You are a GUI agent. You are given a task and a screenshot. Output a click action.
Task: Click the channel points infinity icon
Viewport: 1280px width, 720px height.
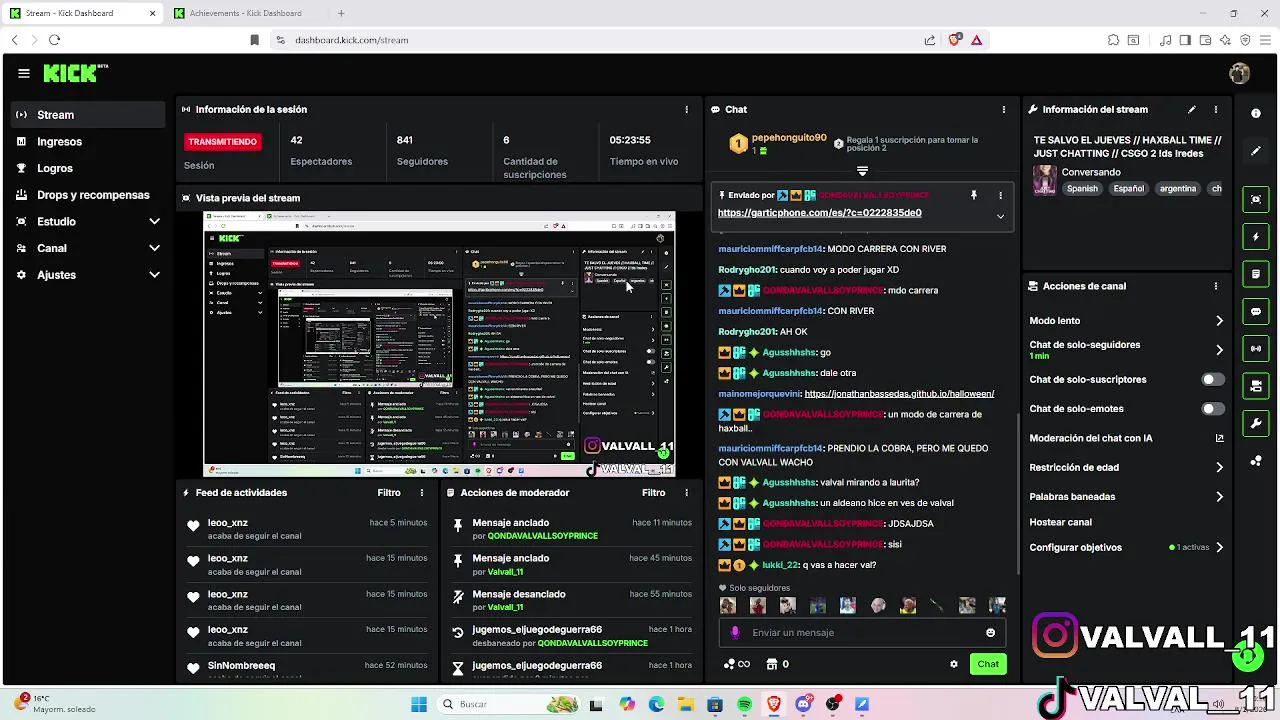click(x=737, y=664)
